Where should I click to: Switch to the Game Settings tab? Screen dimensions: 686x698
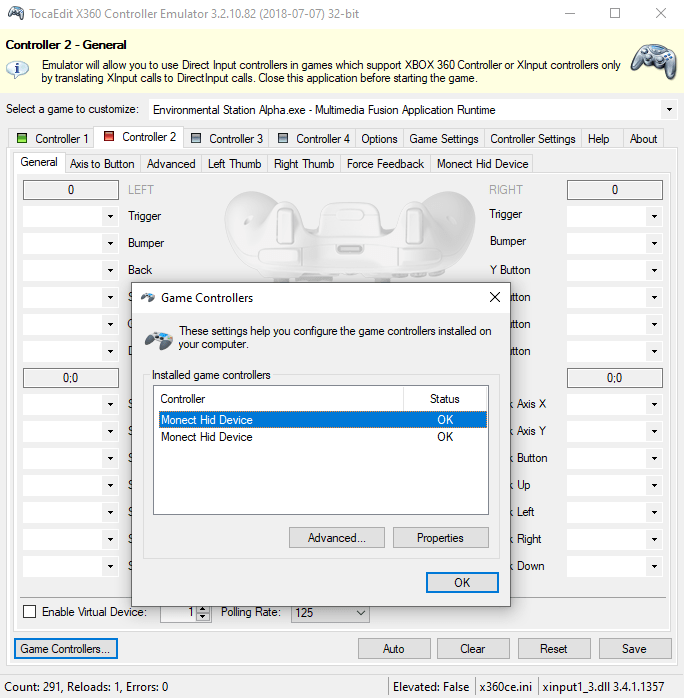[444, 139]
